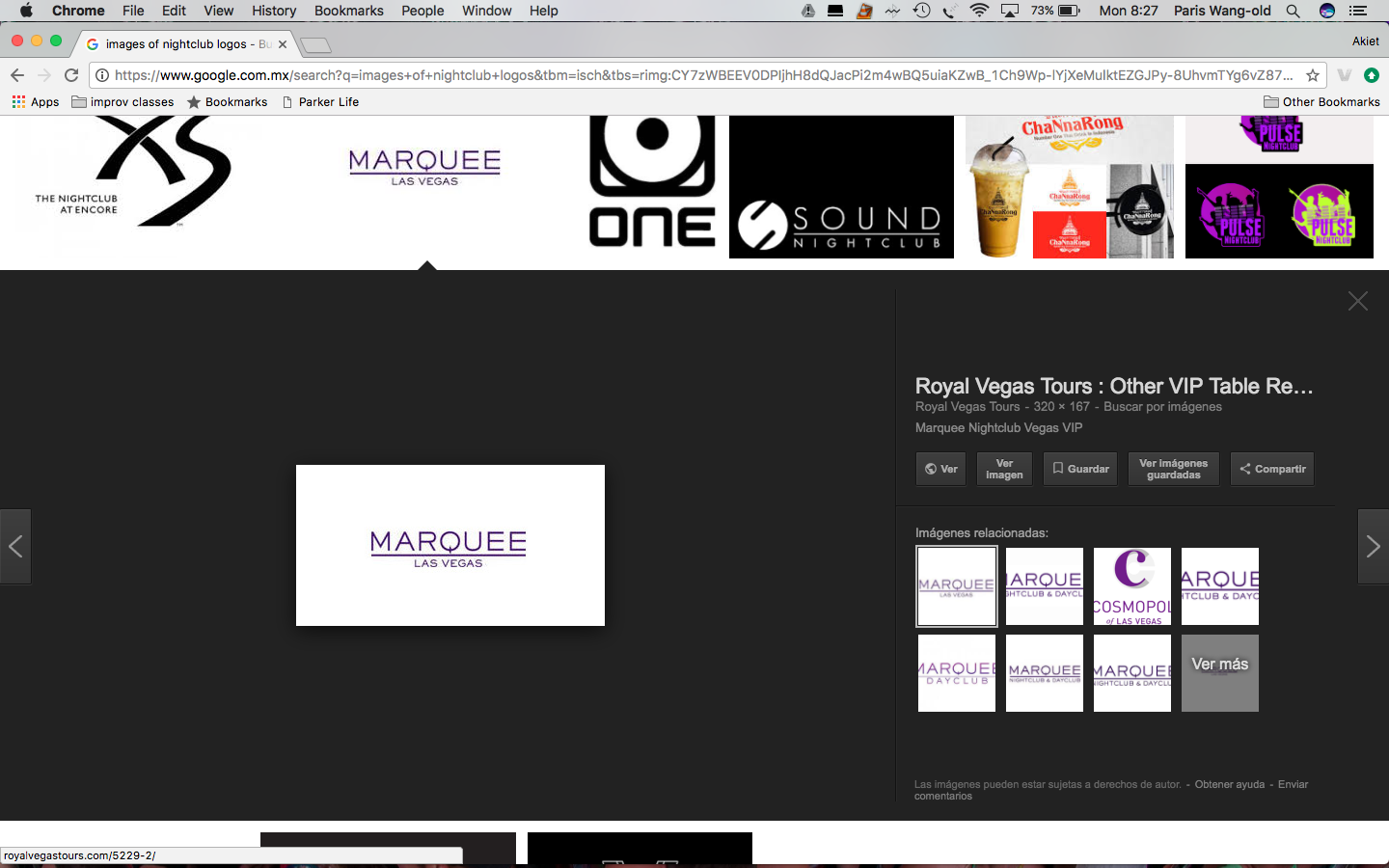Open the Buscar por imágenes link
This screenshot has width=1389, height=868.
point(1162,407)
